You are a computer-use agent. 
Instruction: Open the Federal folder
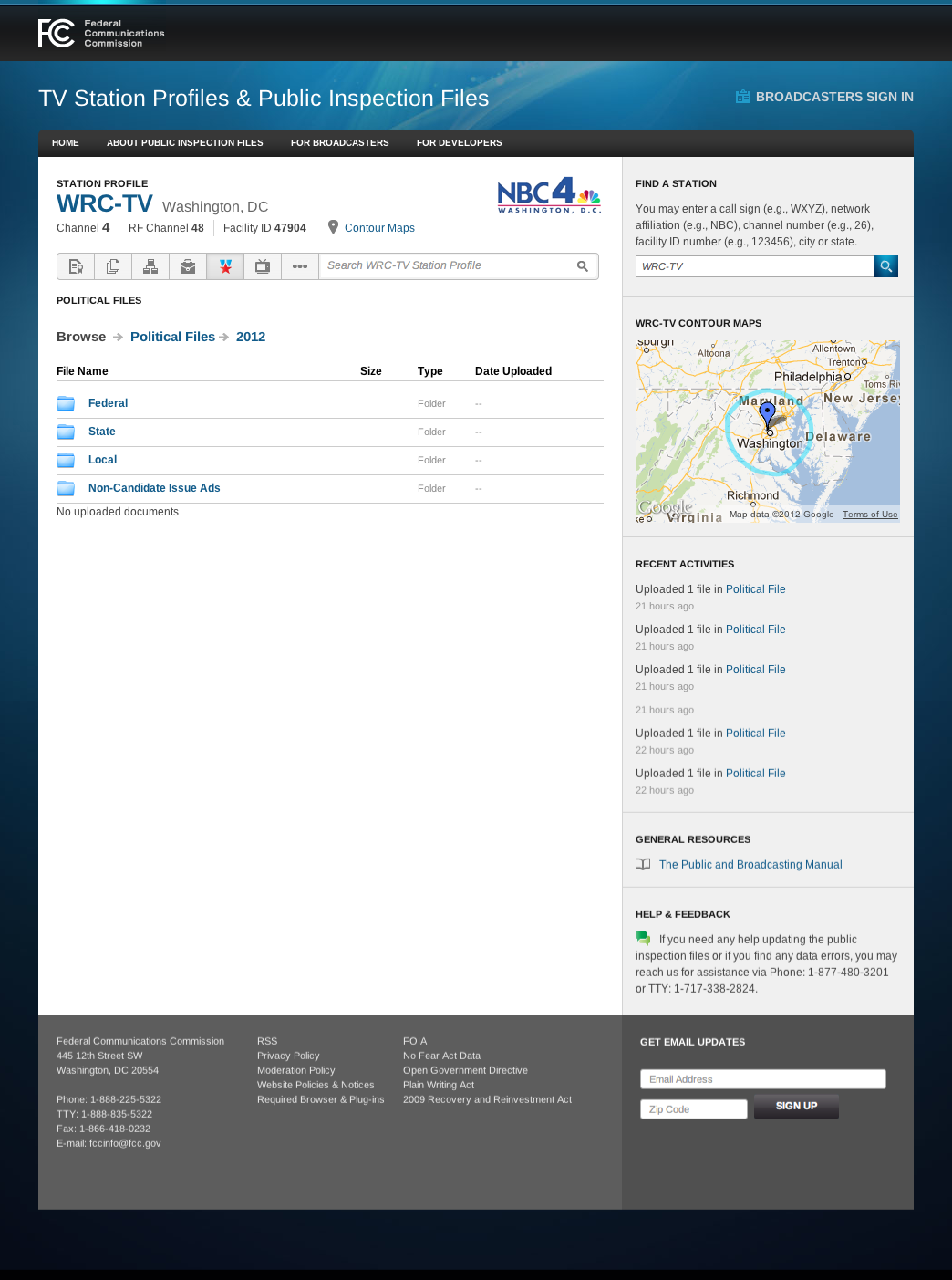(108, 403)
